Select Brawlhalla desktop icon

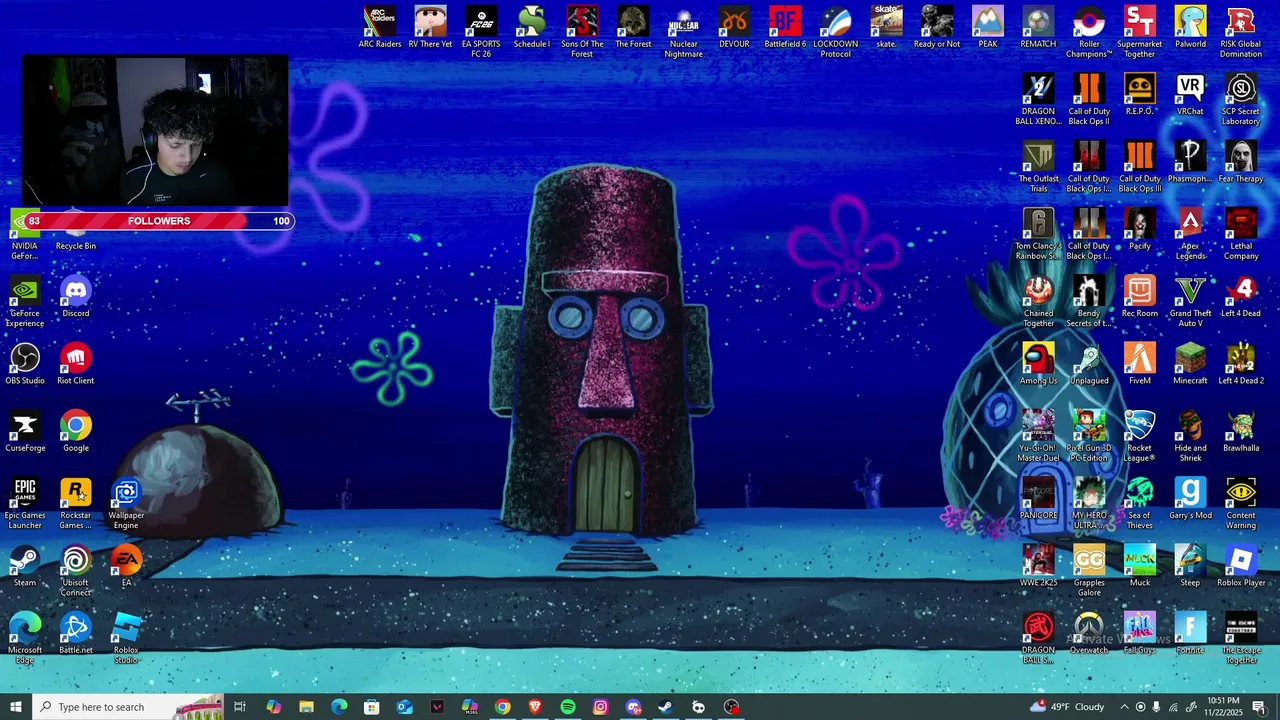1241,430
